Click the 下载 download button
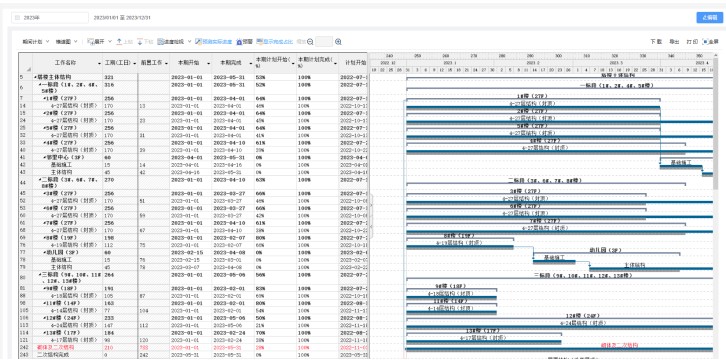Viewport: 726px width, 360px height. [x=656, y=42]
